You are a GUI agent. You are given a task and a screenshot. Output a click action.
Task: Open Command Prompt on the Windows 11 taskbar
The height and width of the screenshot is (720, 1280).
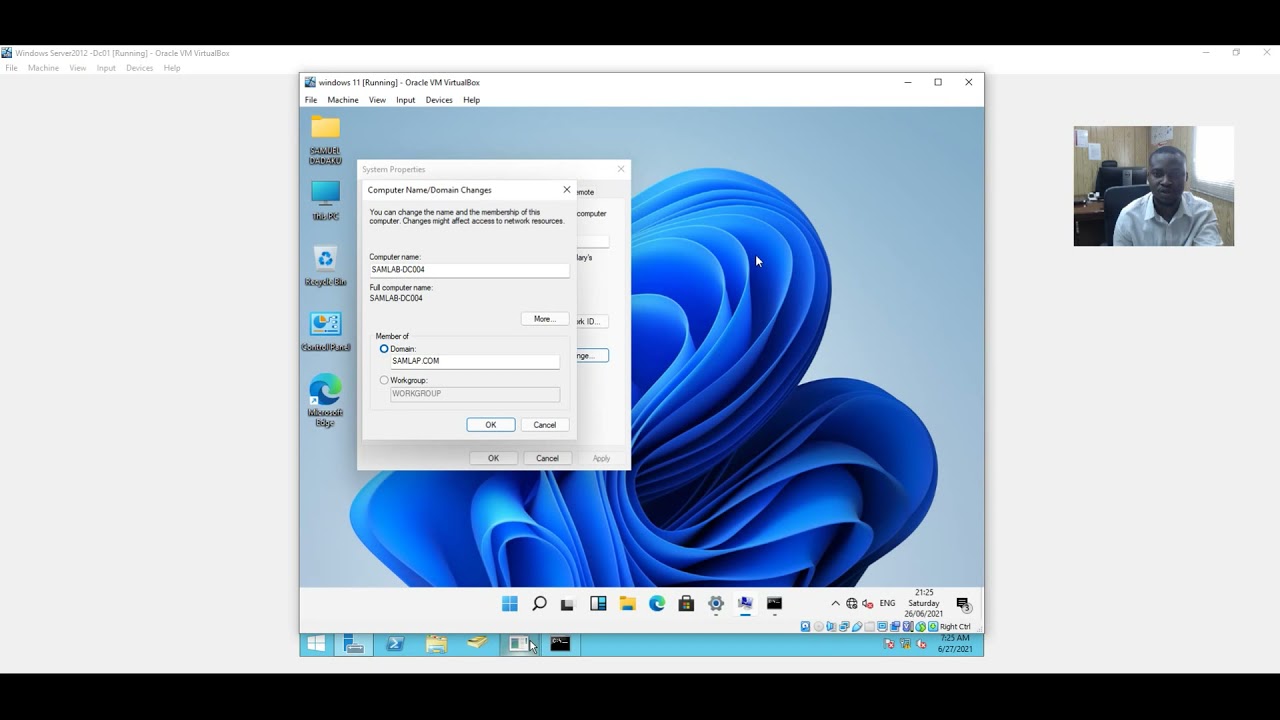click(x=774, y=603)
